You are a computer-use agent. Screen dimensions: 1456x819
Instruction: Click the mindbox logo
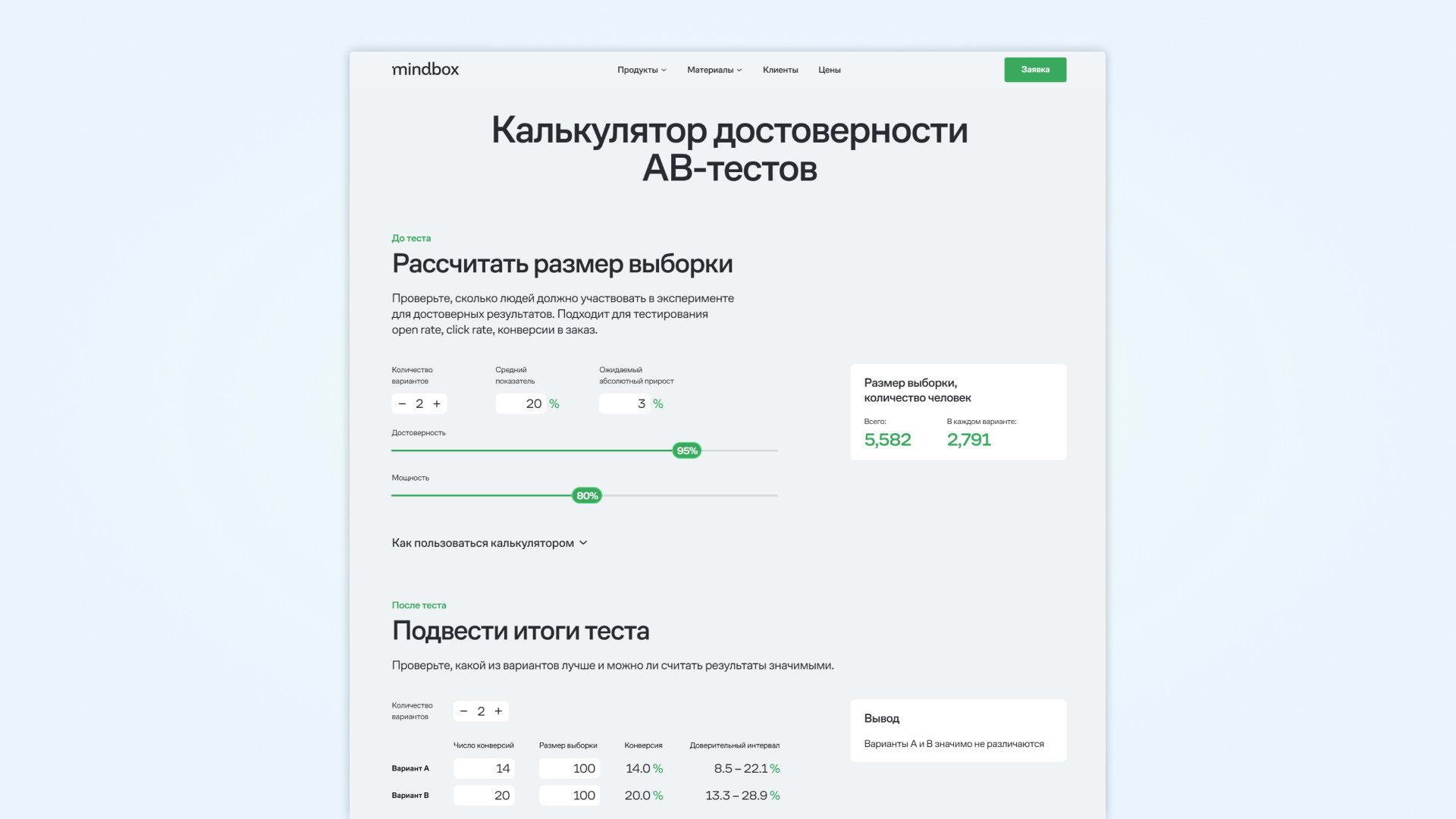pyautogui.click(x=425, y=69)
